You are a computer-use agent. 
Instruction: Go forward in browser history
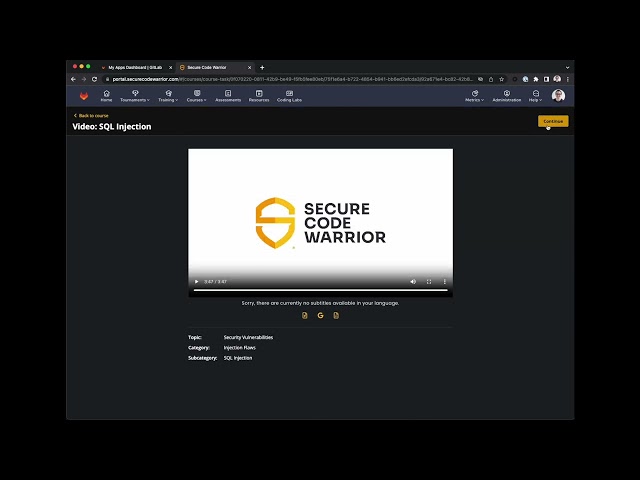[x=84, y=79]
